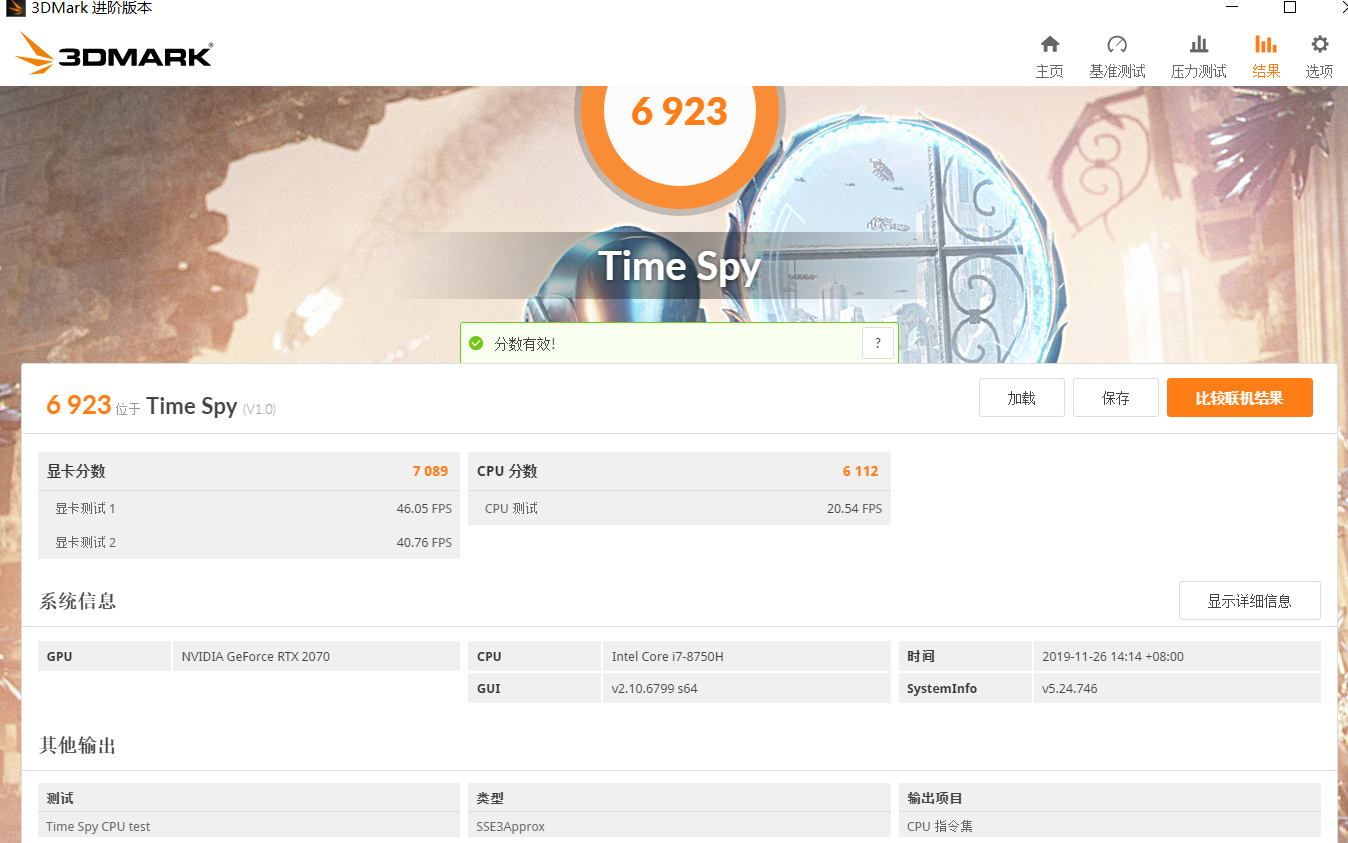Image resolution: width=1348 pixels, height=843 pixels.
Task: Click the 2019-11-26 14:14 +08:00 timestamp
Action: click(1113, 657)
